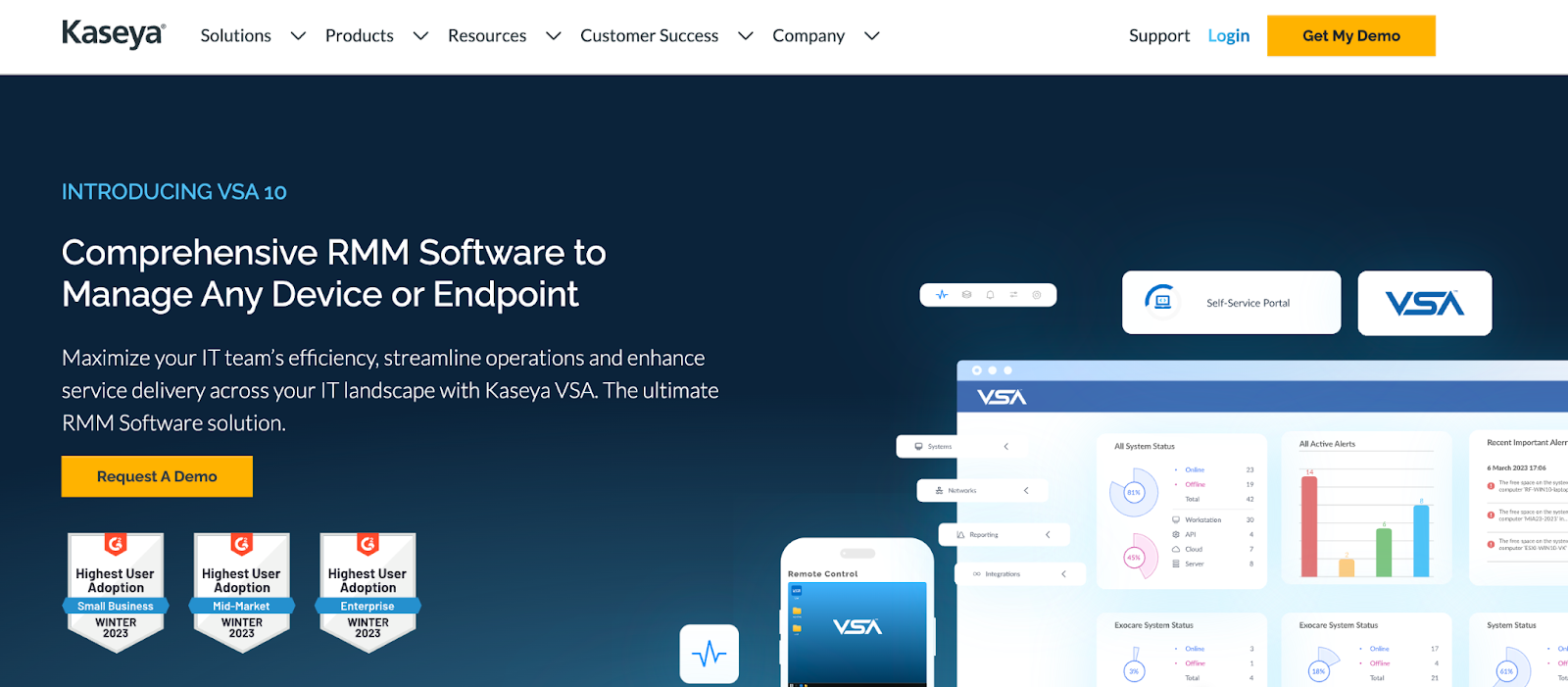Click the gear icon in toolbar pill

1037,294
